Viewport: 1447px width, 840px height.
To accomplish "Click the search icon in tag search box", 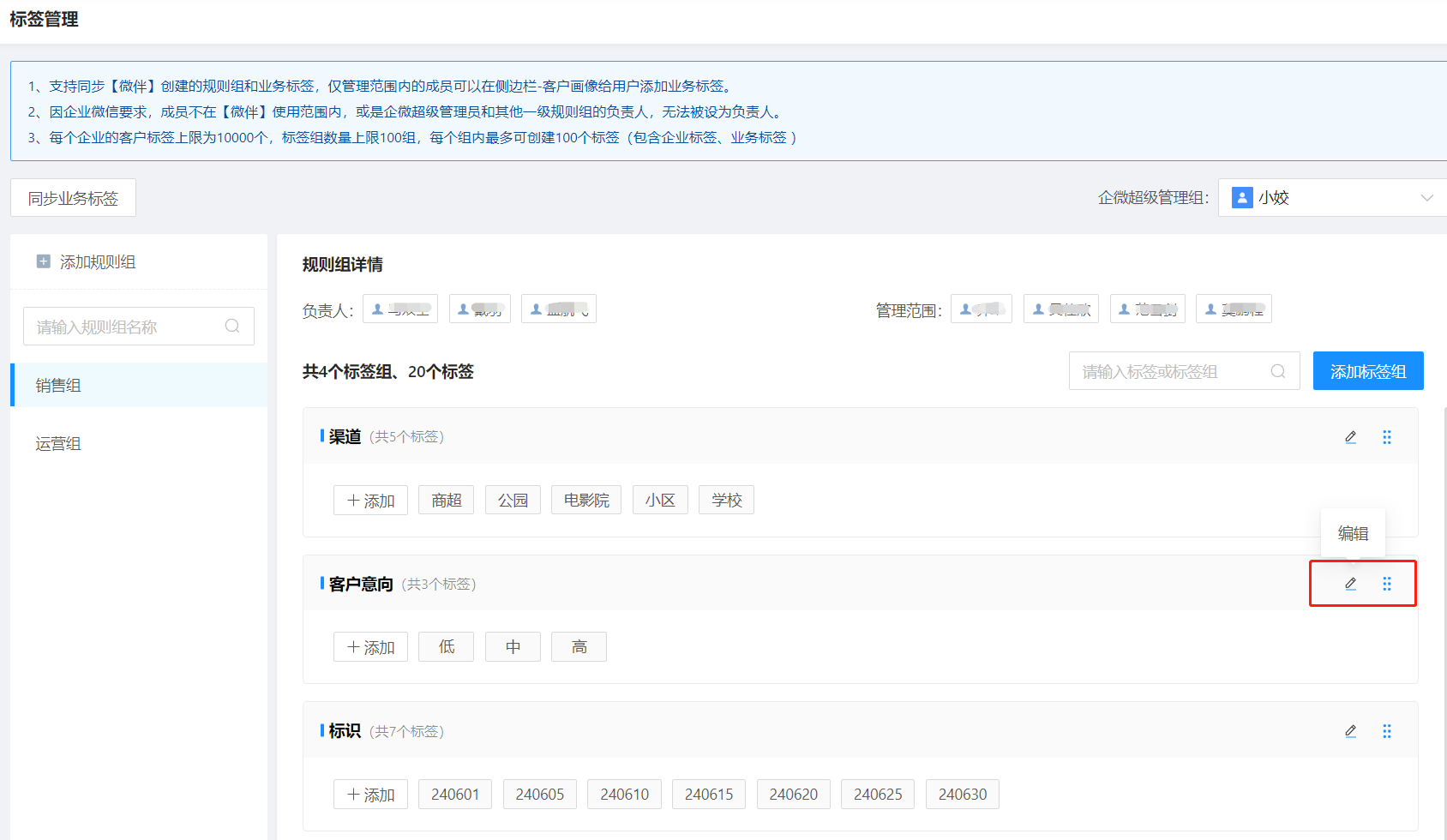I will coord(1277,371).
